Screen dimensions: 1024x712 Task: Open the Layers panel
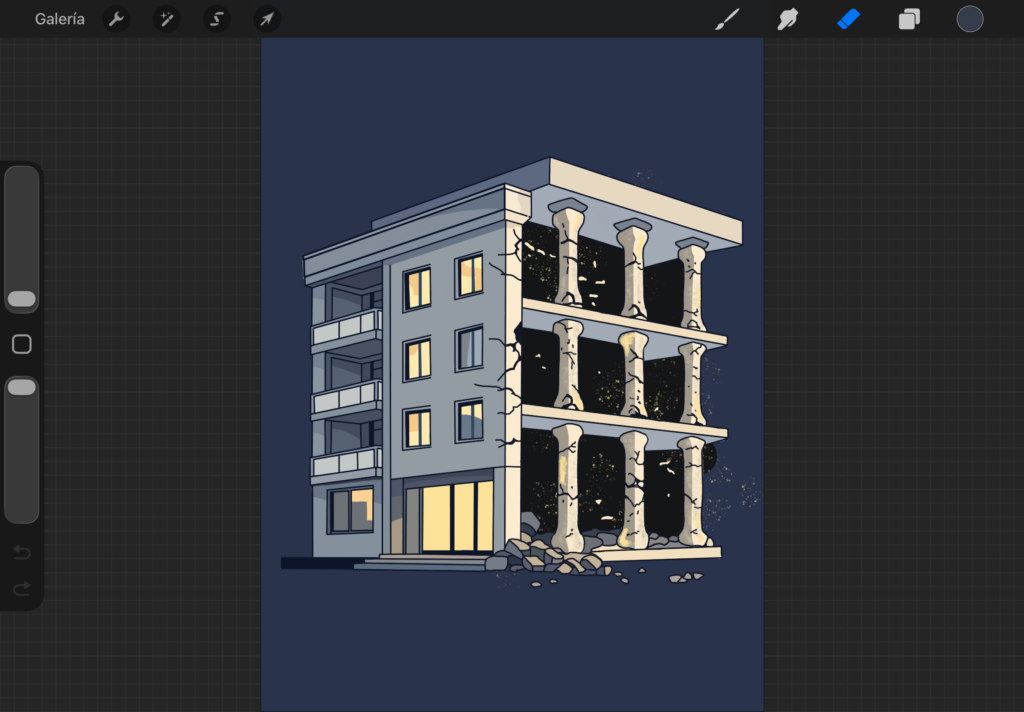(x=909, y=19)
